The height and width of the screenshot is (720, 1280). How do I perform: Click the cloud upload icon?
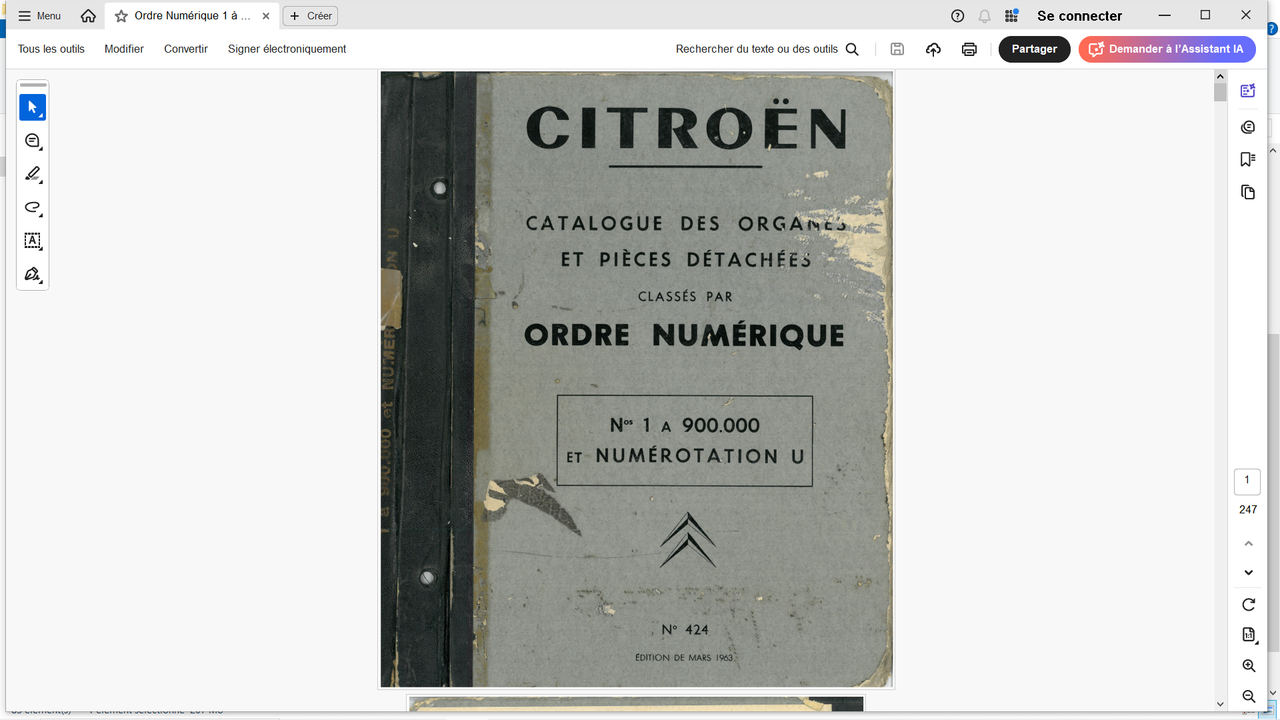pos(933,49)
